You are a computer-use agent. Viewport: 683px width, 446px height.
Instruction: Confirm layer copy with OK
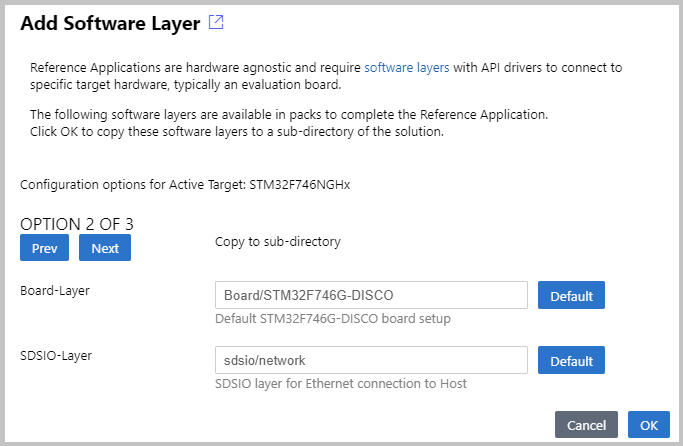coord(649,425)
